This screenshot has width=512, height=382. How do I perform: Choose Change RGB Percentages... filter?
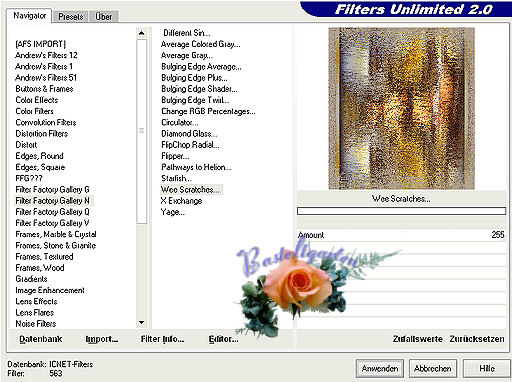[x=208, y=111]
